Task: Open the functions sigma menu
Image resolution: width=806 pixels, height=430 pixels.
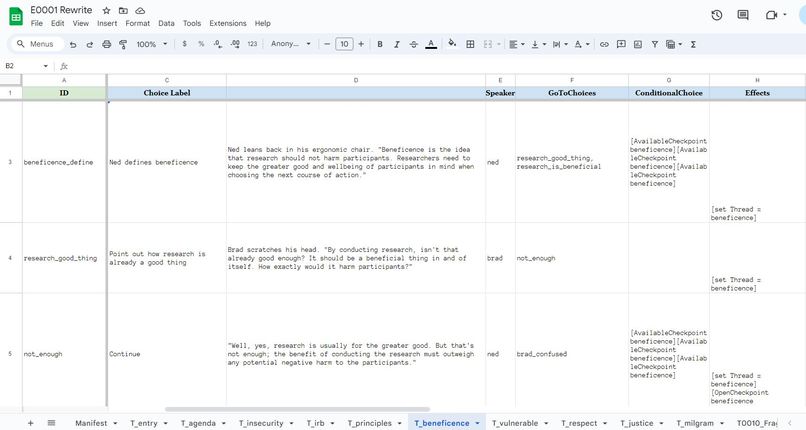Action: click(693, 44)
